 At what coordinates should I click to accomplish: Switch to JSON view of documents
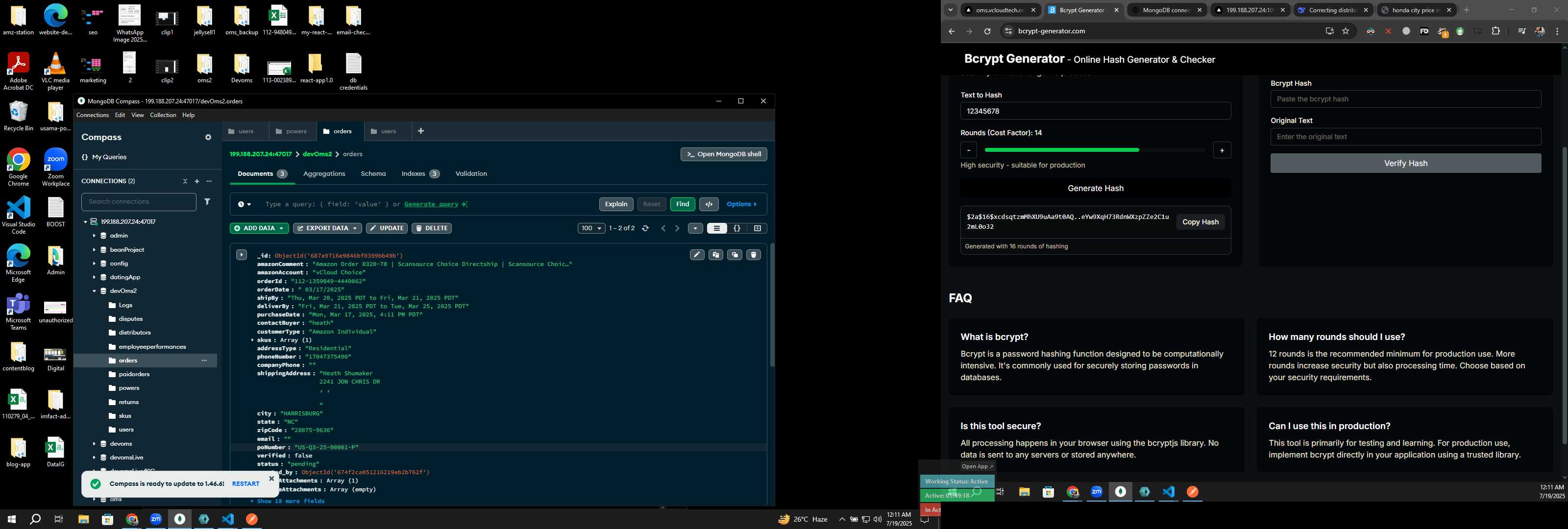point(737,228)
